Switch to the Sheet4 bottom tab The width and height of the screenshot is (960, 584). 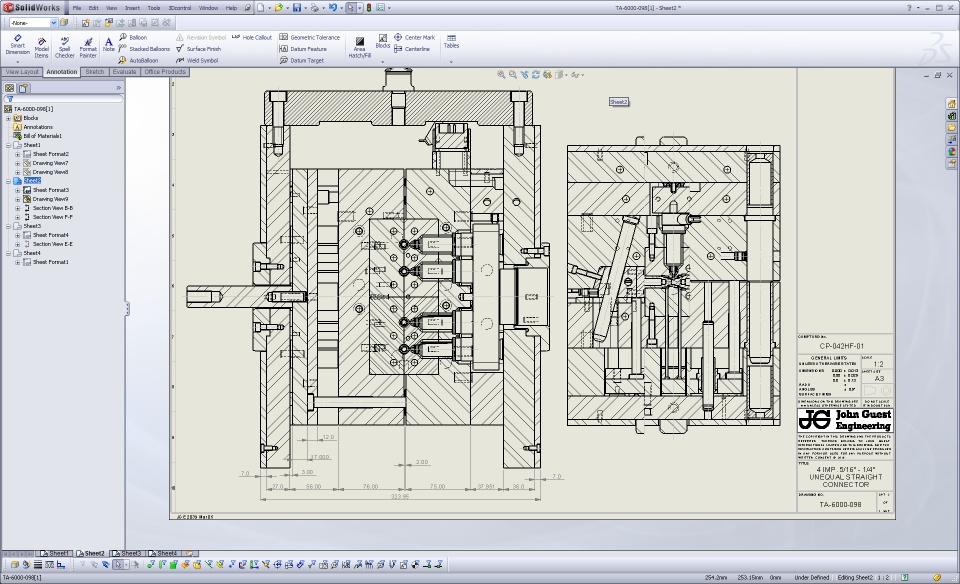point(163,553)
